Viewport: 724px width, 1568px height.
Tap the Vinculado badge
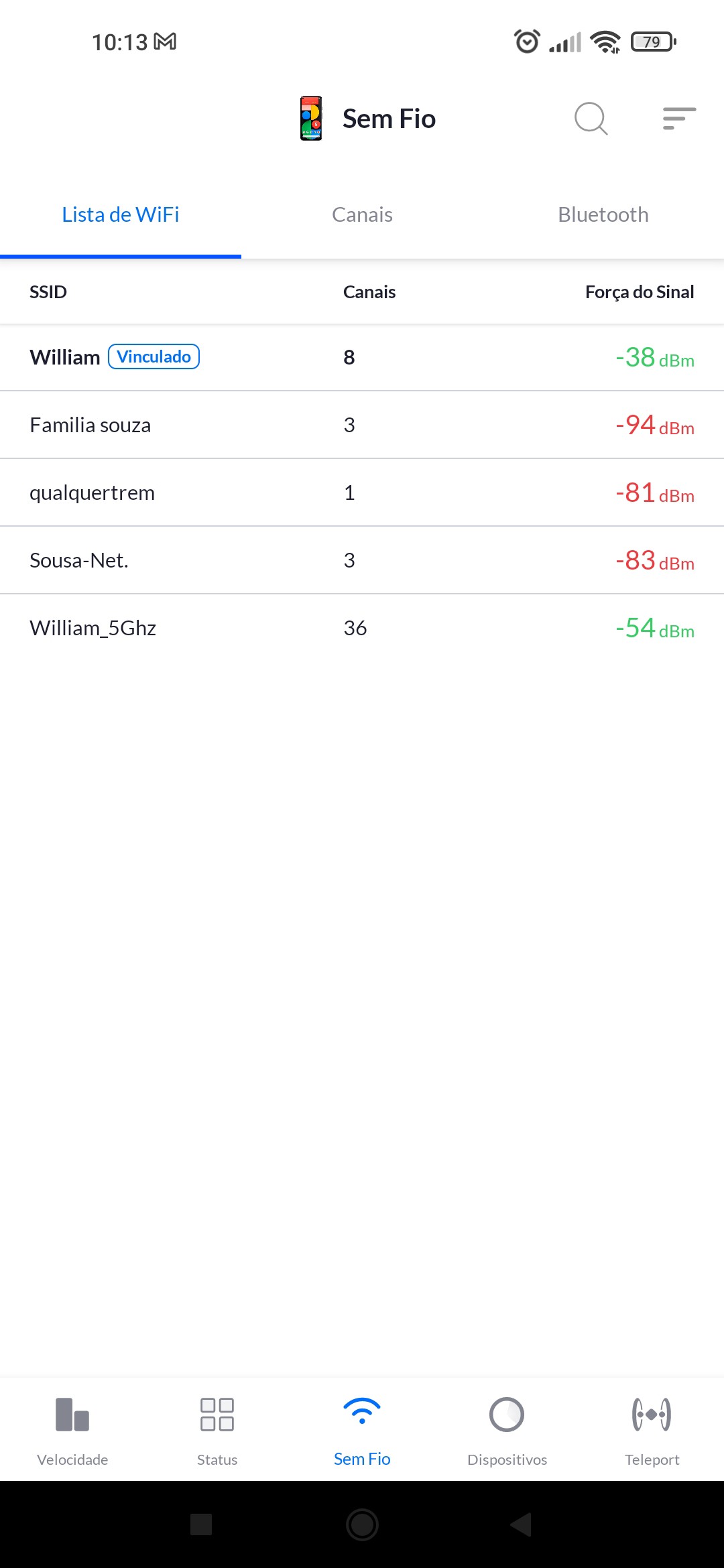[154, 356]
